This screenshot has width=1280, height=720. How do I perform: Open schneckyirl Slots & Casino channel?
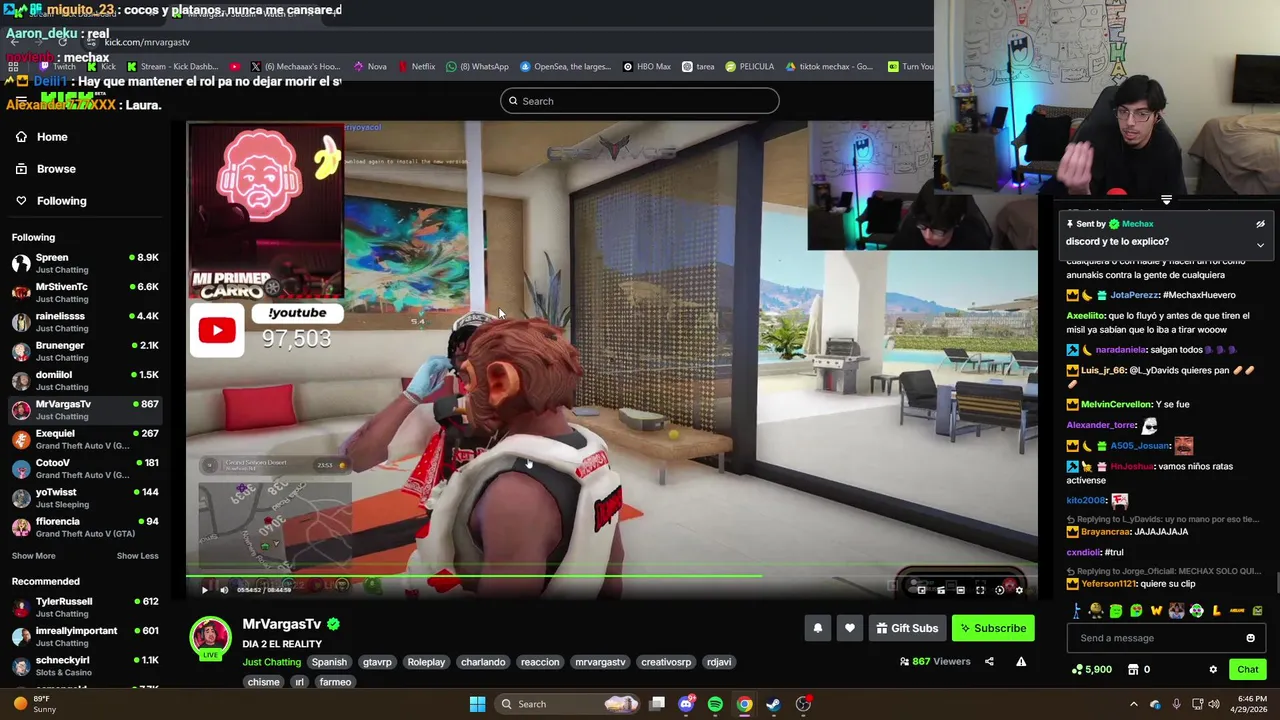pyautogui.click(x=85, y=666)
